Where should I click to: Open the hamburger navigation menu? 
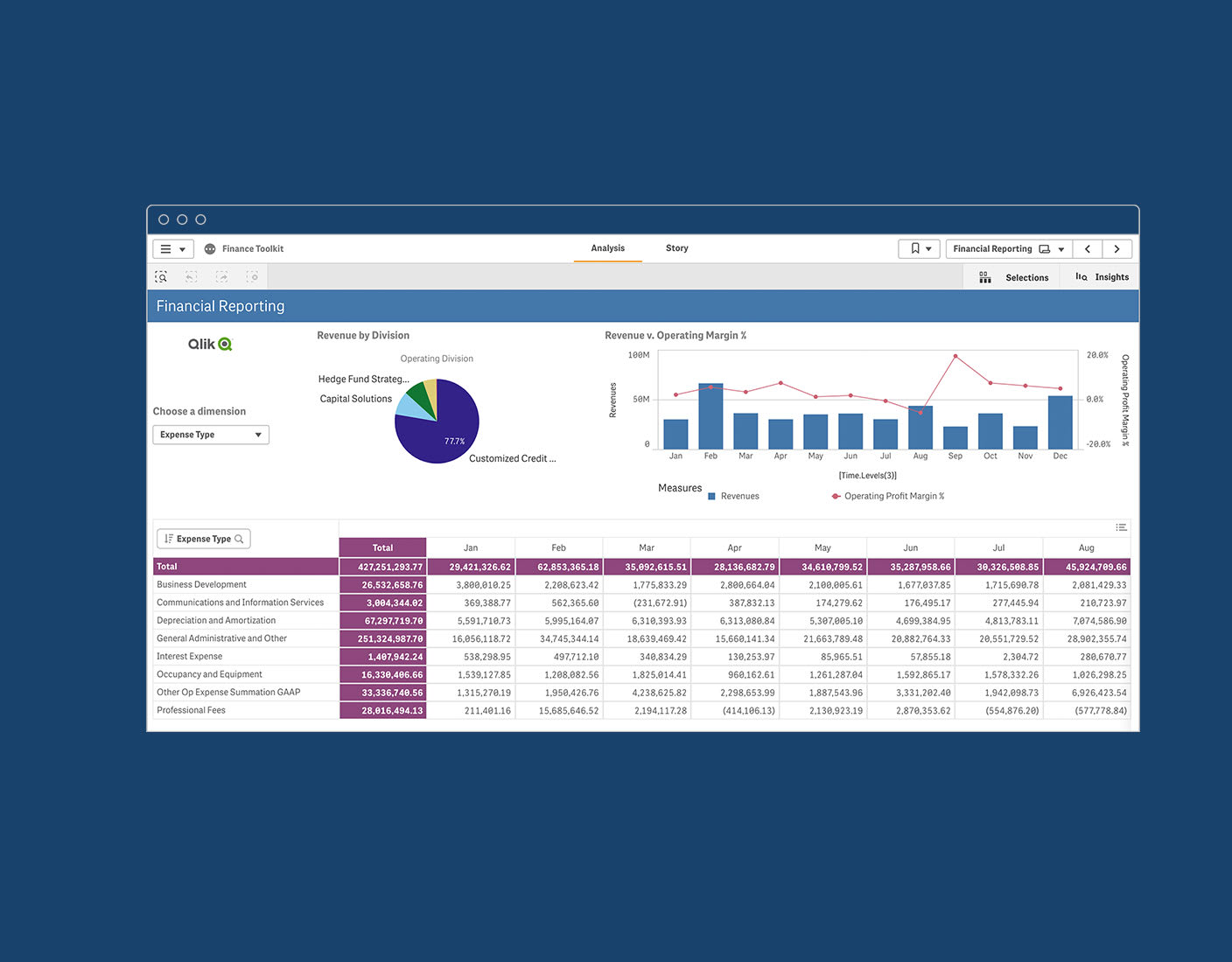[166, 248]
